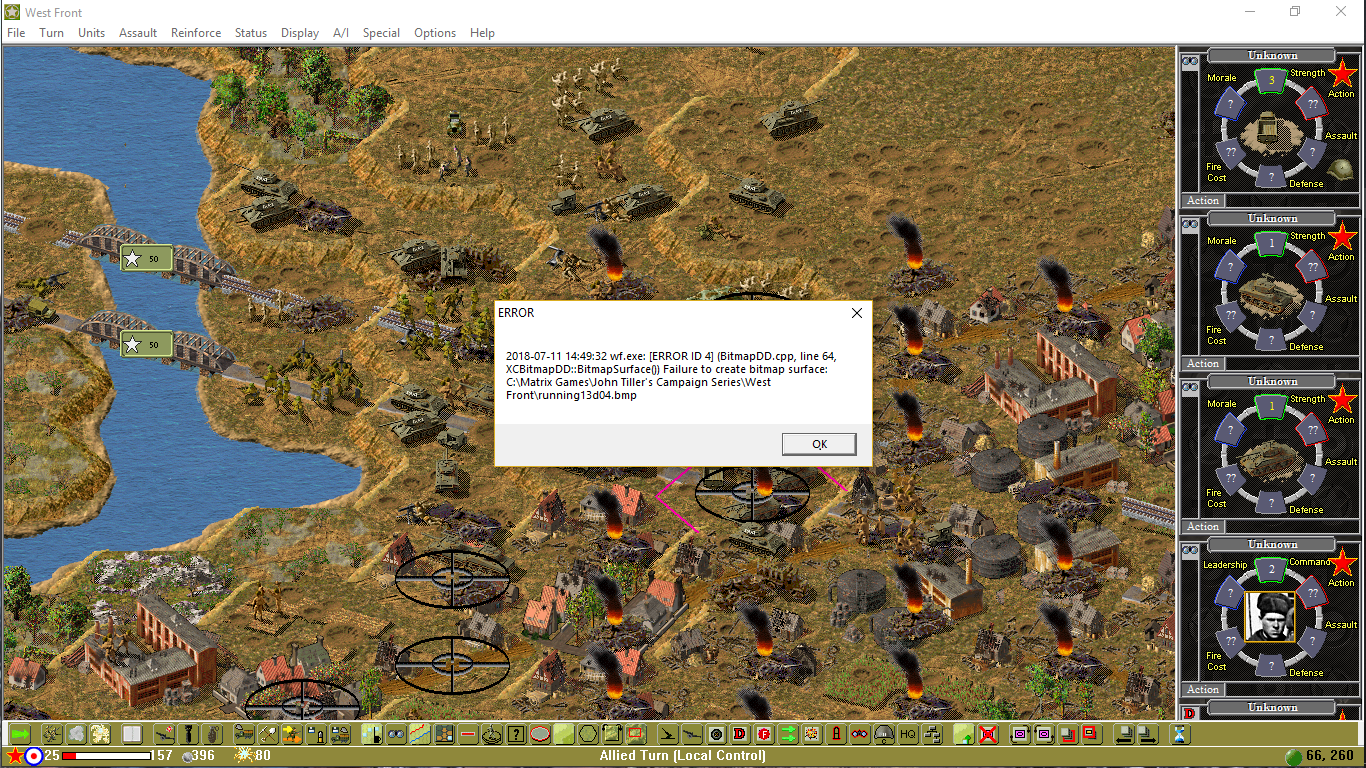Open the Display menu
Image resolution: width=1366 pixels, height=768 pixels.
point(299,33)
